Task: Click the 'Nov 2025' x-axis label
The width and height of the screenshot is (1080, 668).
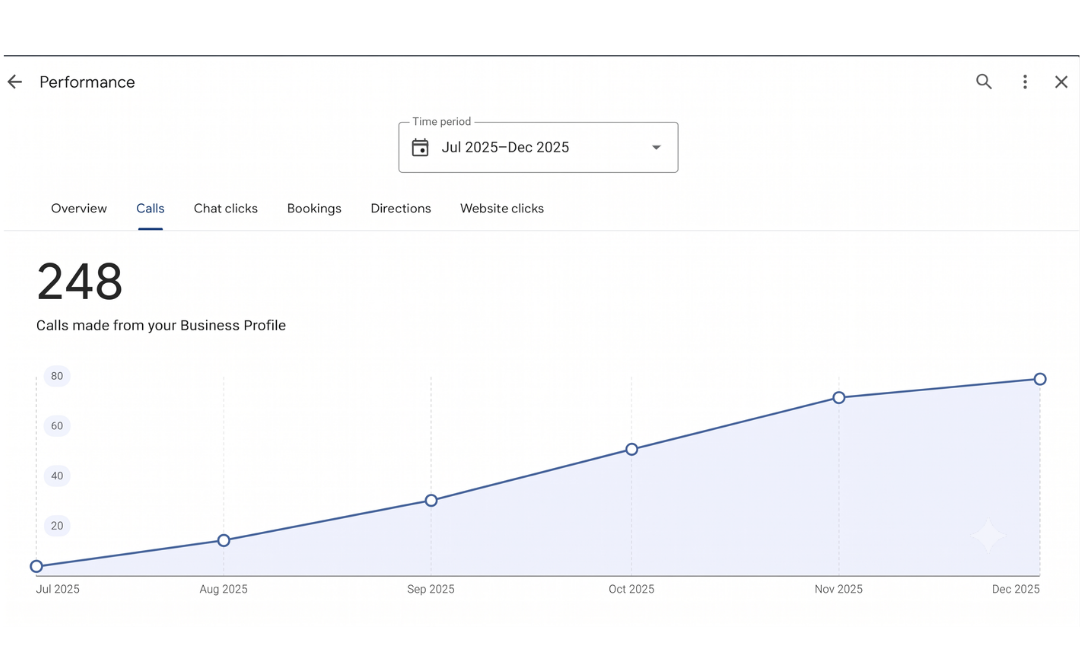Action: click(x=838, y=589)
